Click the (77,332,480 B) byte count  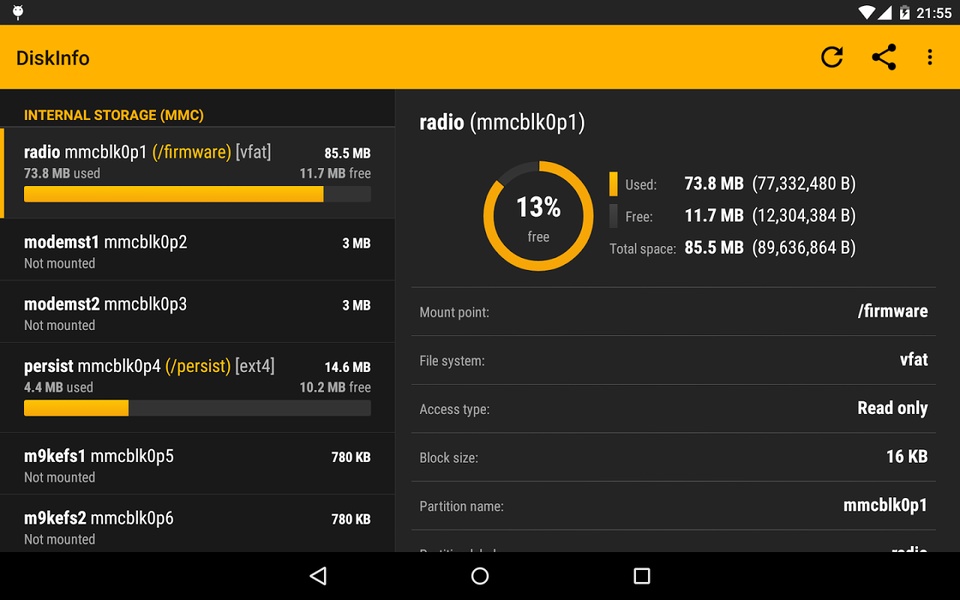(x=804, y=184)
